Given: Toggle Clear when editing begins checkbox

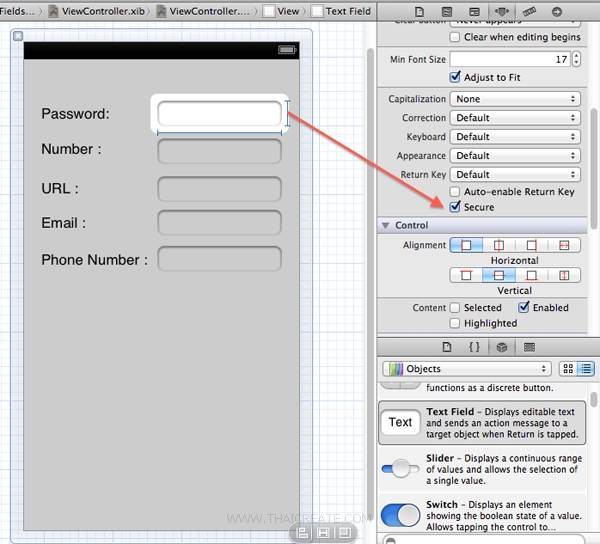Looking at the screenshot, I should pos(455,37).
